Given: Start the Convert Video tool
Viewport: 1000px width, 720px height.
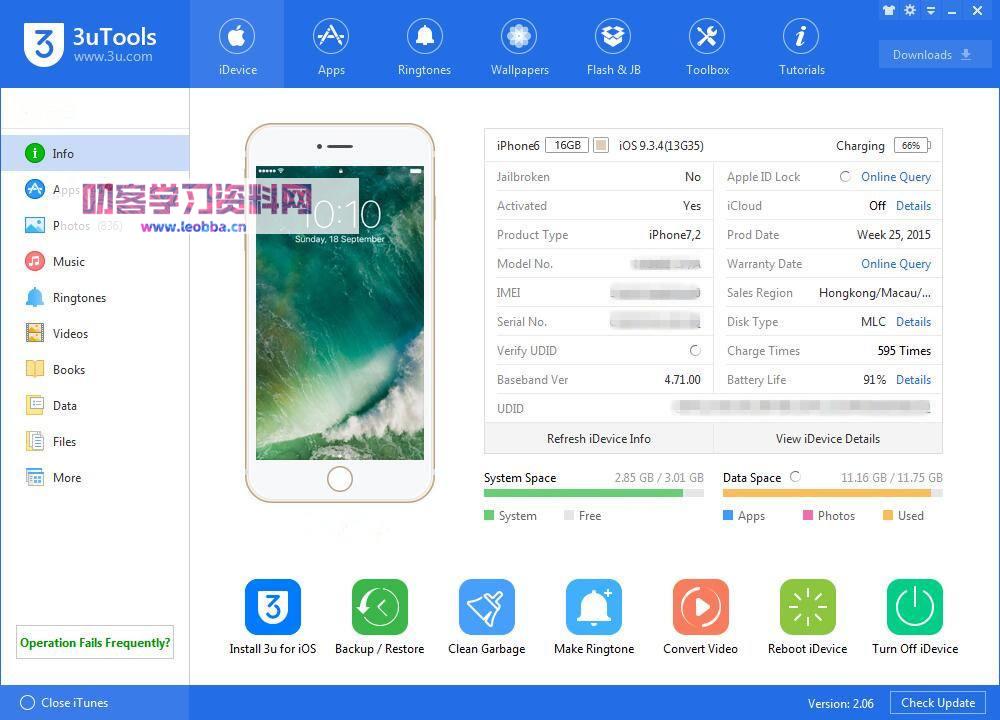Looking at the screenshot, I should (x=700, y=607).
